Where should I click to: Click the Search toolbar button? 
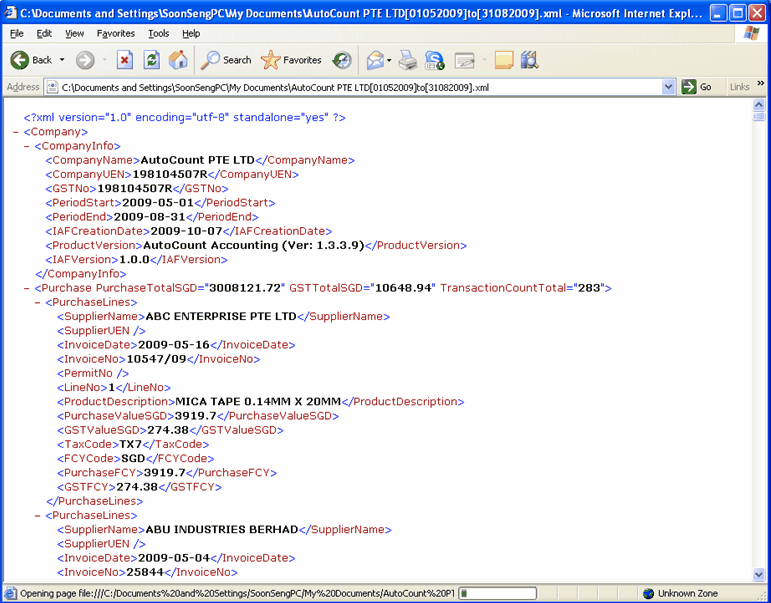(226, 60)
